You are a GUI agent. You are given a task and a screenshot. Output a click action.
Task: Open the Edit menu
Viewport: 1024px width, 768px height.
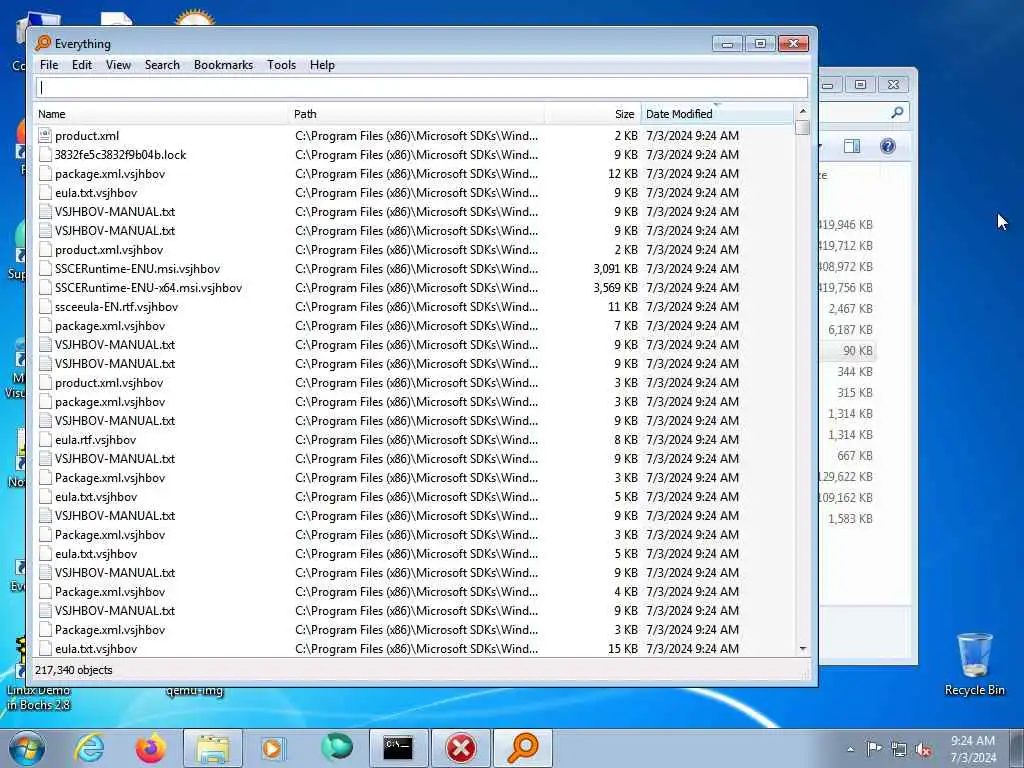point(82,65)
